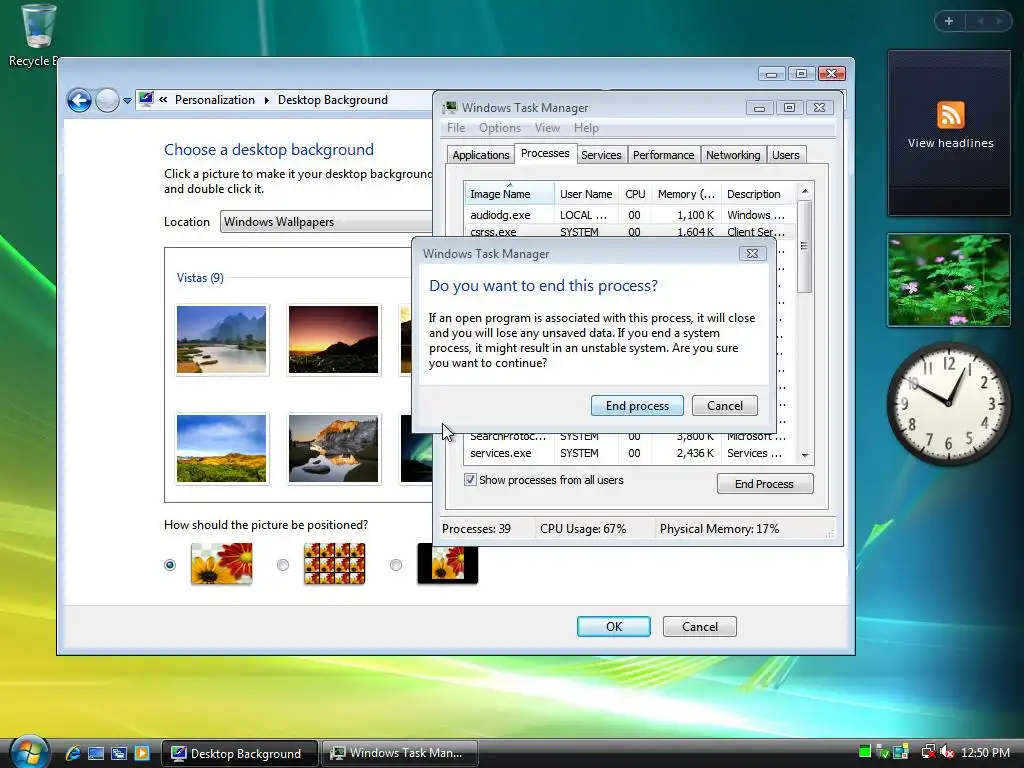Image resolution: width=1024 pixels, height=768 pixels.
Task: Launch Internet Explorer from Quick Launch
Action: 73,753
